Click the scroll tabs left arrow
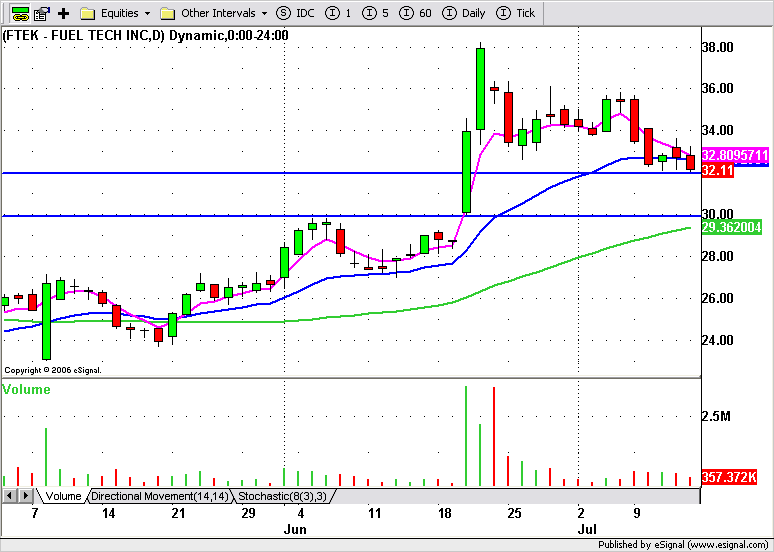Screen dimensions: 774x552 click(x=10, y=495)
